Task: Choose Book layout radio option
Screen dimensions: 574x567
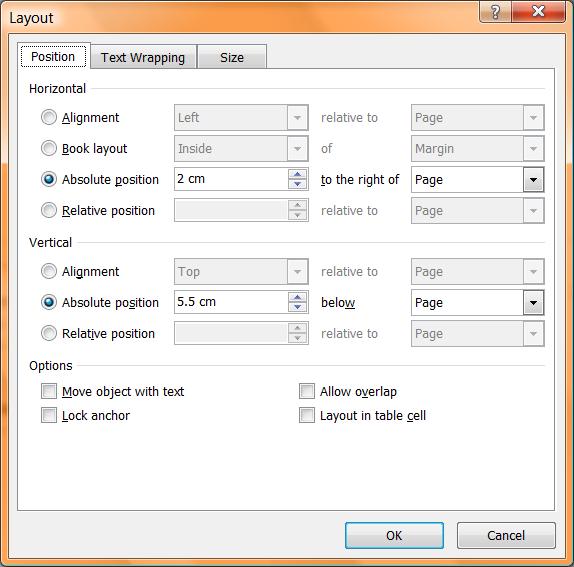Action: (x=49, y=149)
